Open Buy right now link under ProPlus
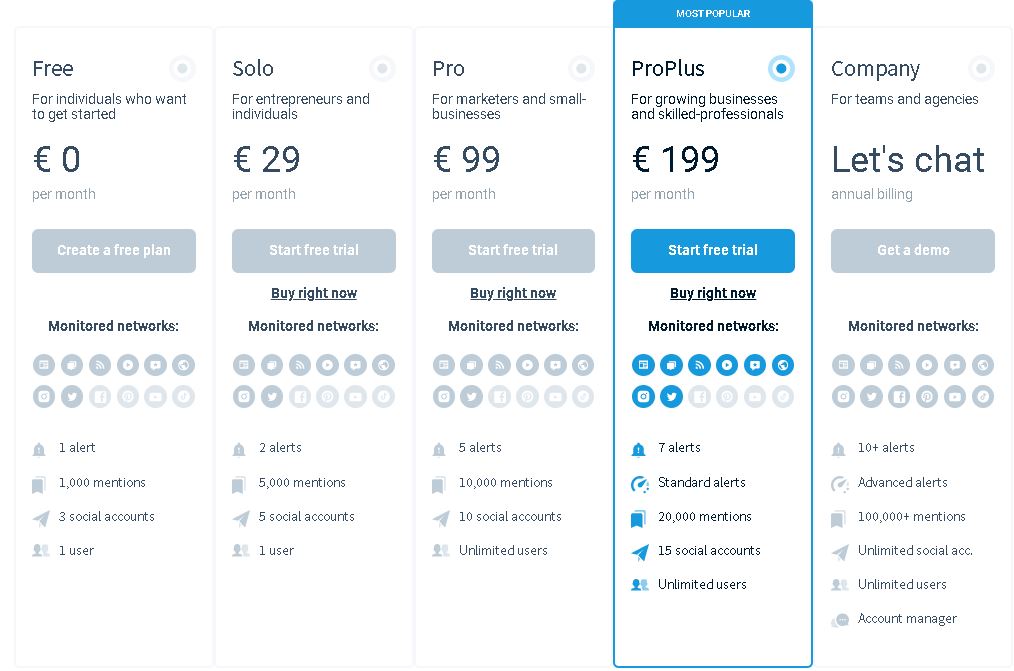This screenshot has width=1014, height=671. coord(713,293)
